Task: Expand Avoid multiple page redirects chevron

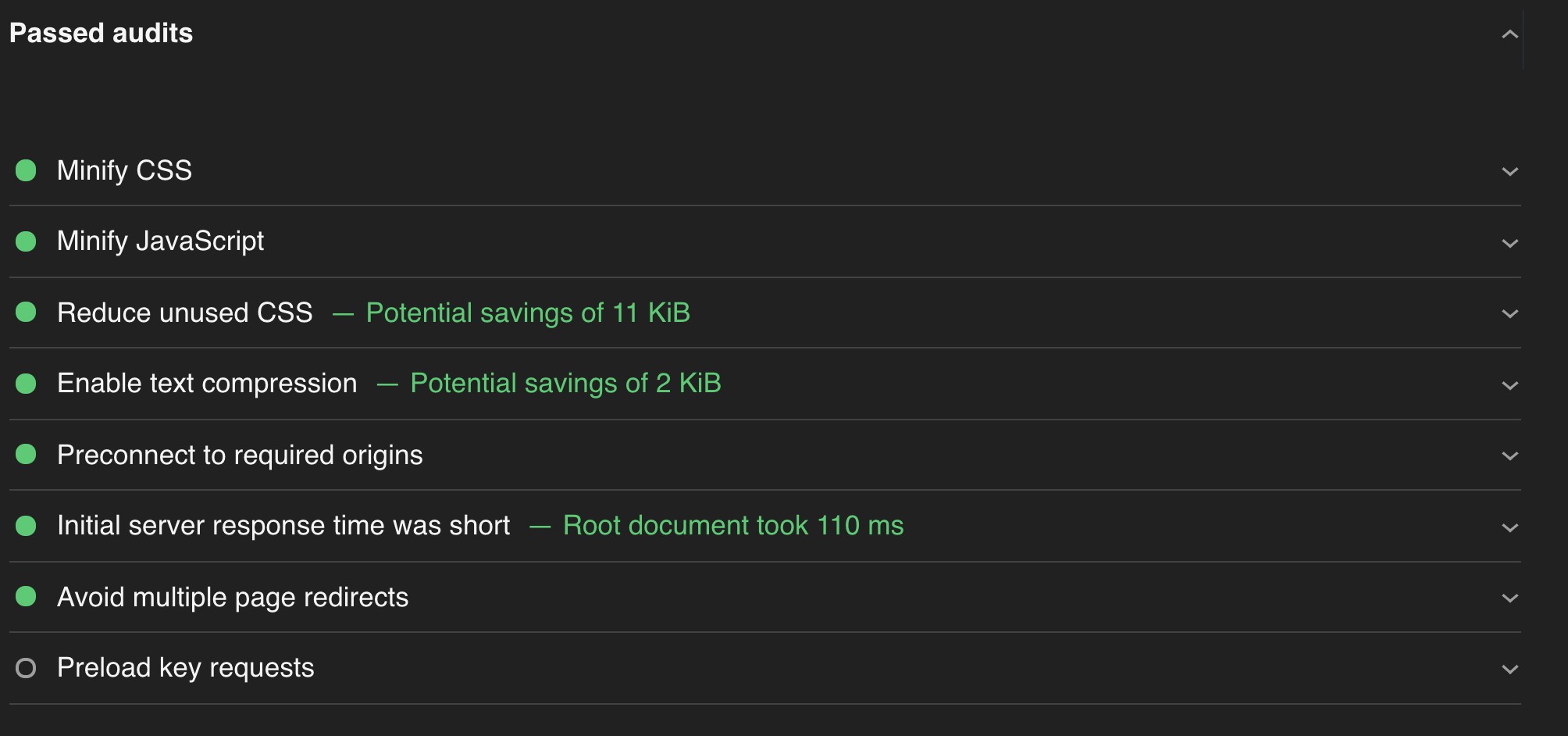Action: click(x=1509, y=598)
